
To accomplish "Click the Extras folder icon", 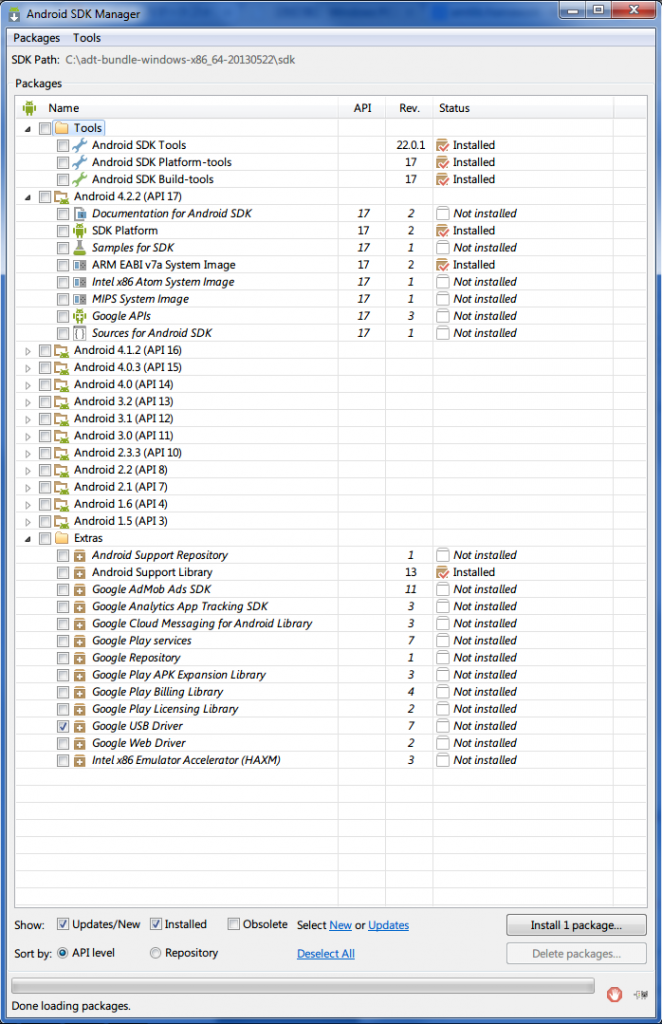I will 61,538.
